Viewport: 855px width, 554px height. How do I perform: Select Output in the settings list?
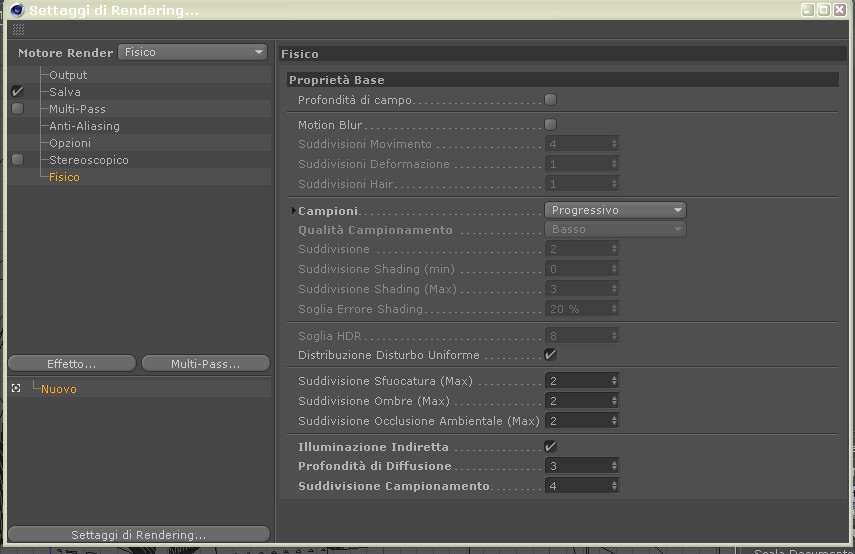(x=68, y=75)
